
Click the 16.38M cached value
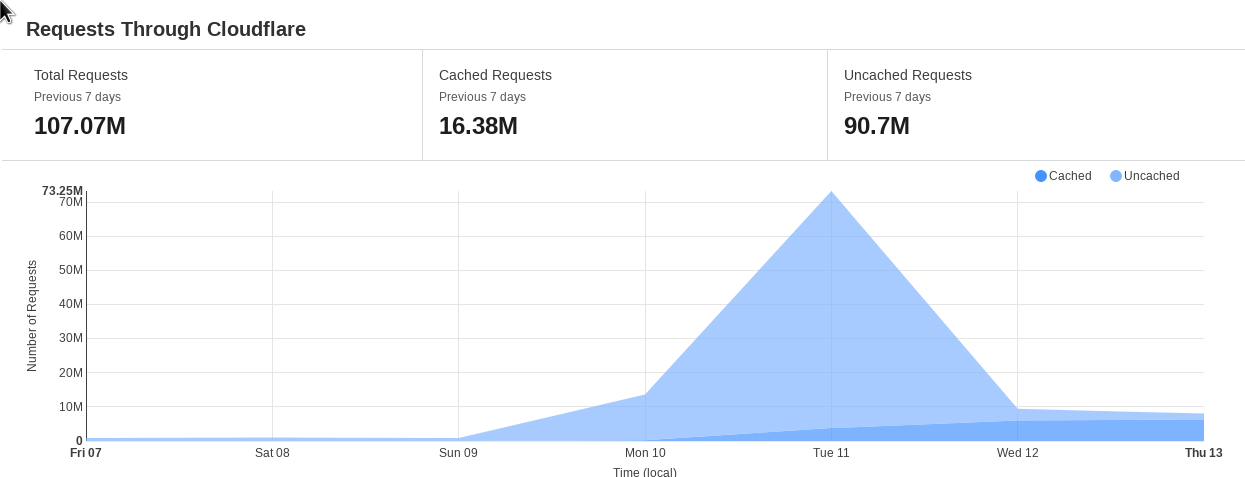478,126
